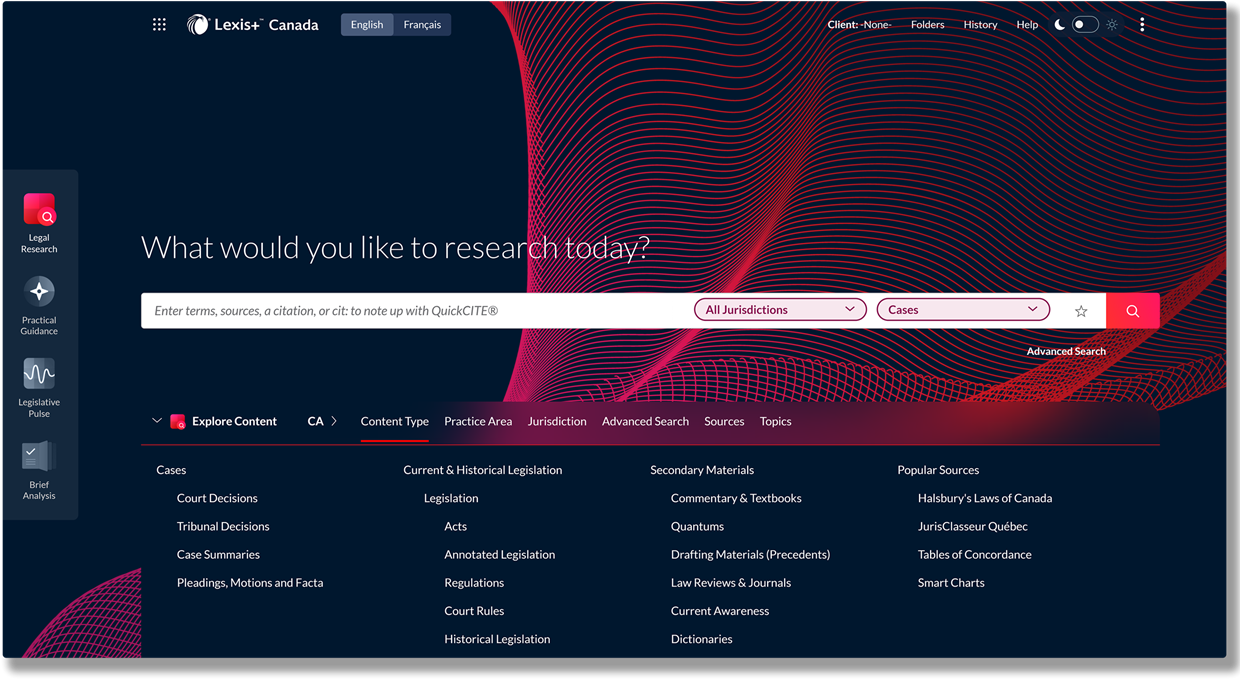This screenshot has height=680, width=1240.
Task: Open Current & Historical Legislation
Action: pyautogui.click(x=483, y=470)
